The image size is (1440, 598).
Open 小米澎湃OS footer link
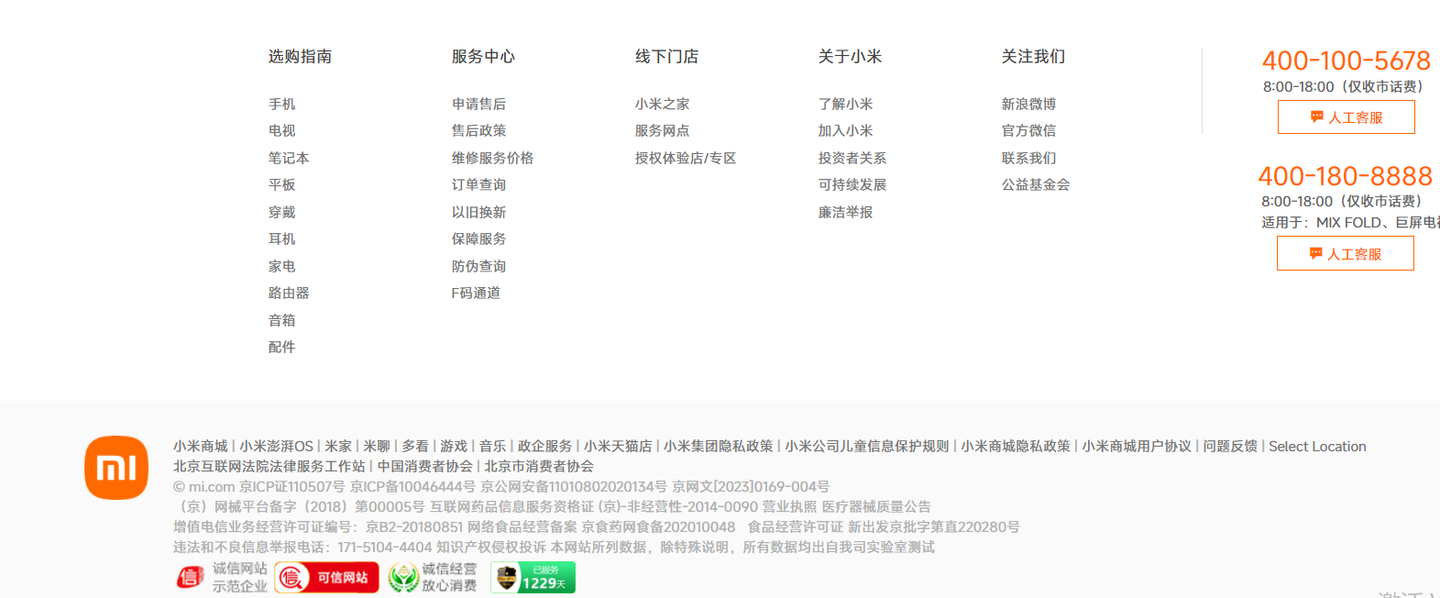[x=276, y=446]
